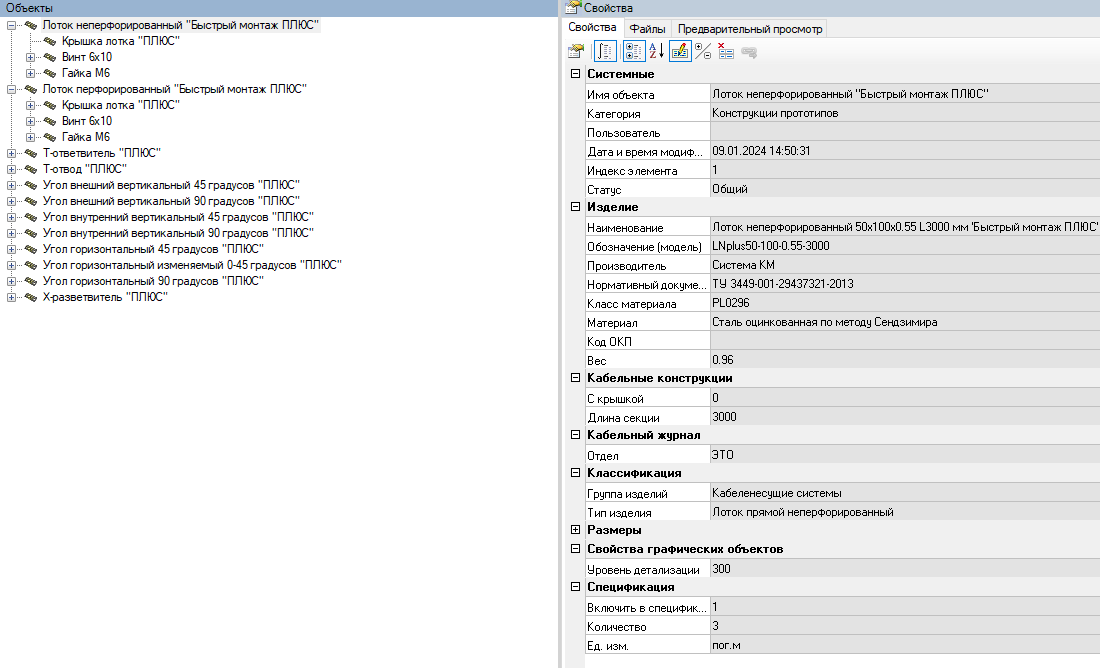Click the empty Код ОКП value field

(905, 341)
